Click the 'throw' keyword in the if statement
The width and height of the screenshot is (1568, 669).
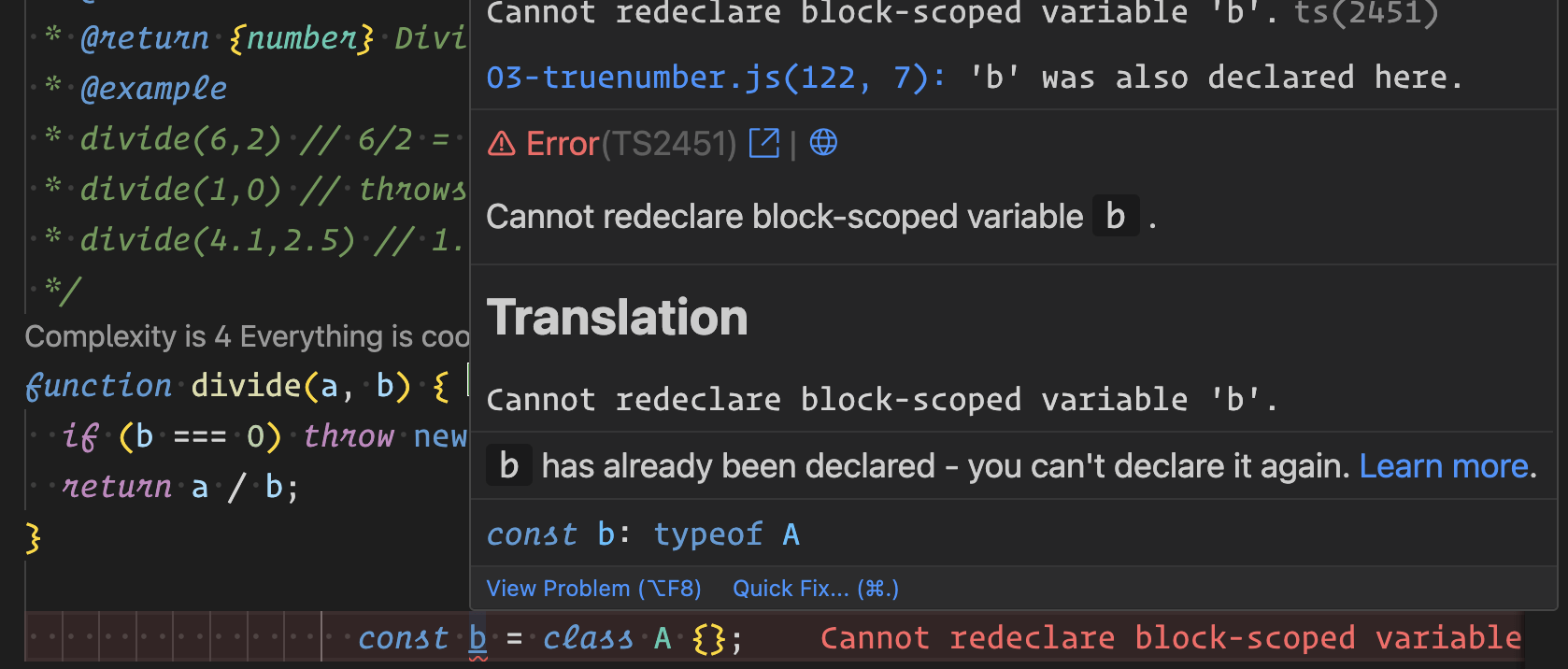coord(349,436)
